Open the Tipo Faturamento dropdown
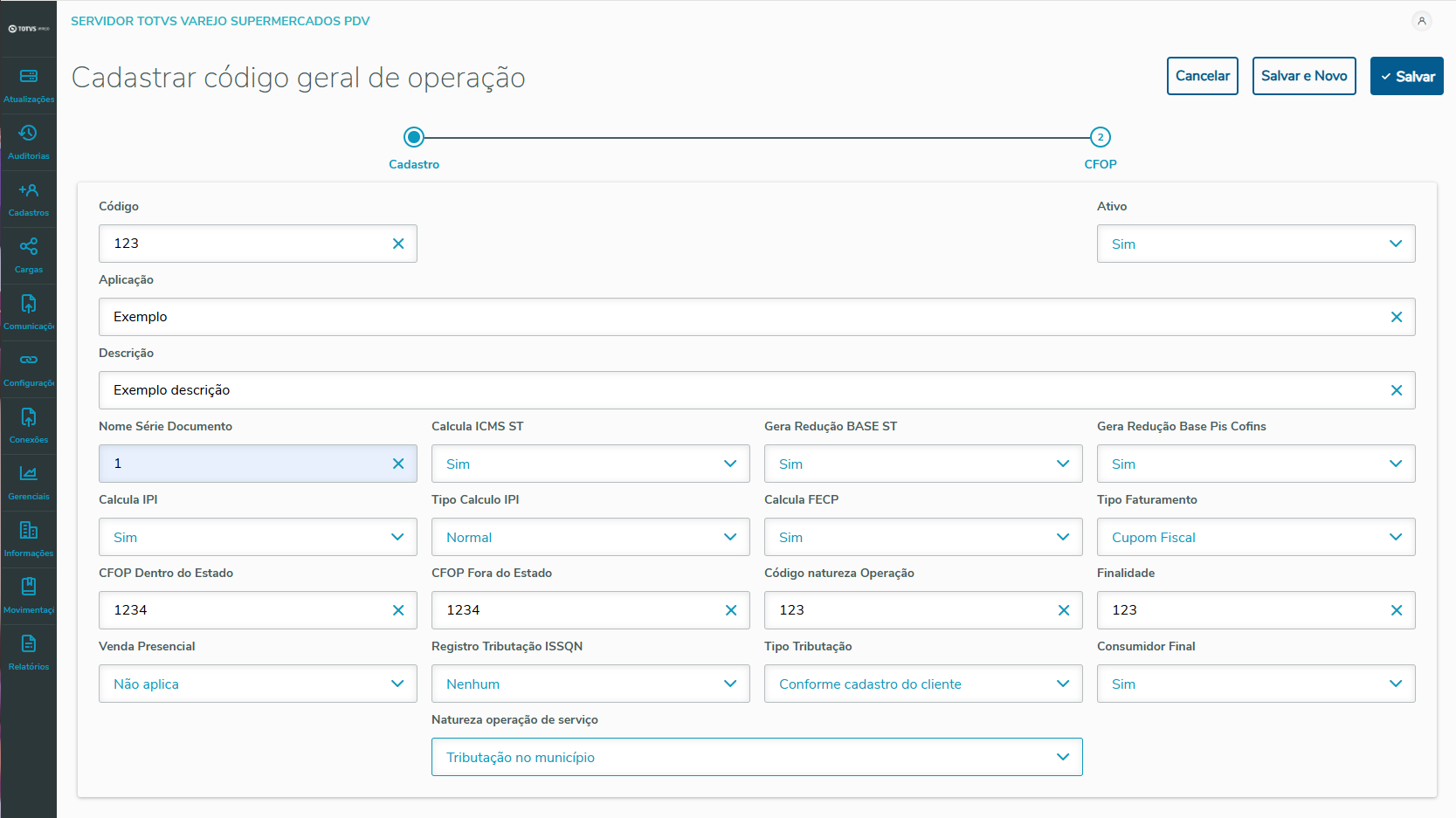Image resolution: width=1456 pixels, height=818 pixels. coord(1255,537)
